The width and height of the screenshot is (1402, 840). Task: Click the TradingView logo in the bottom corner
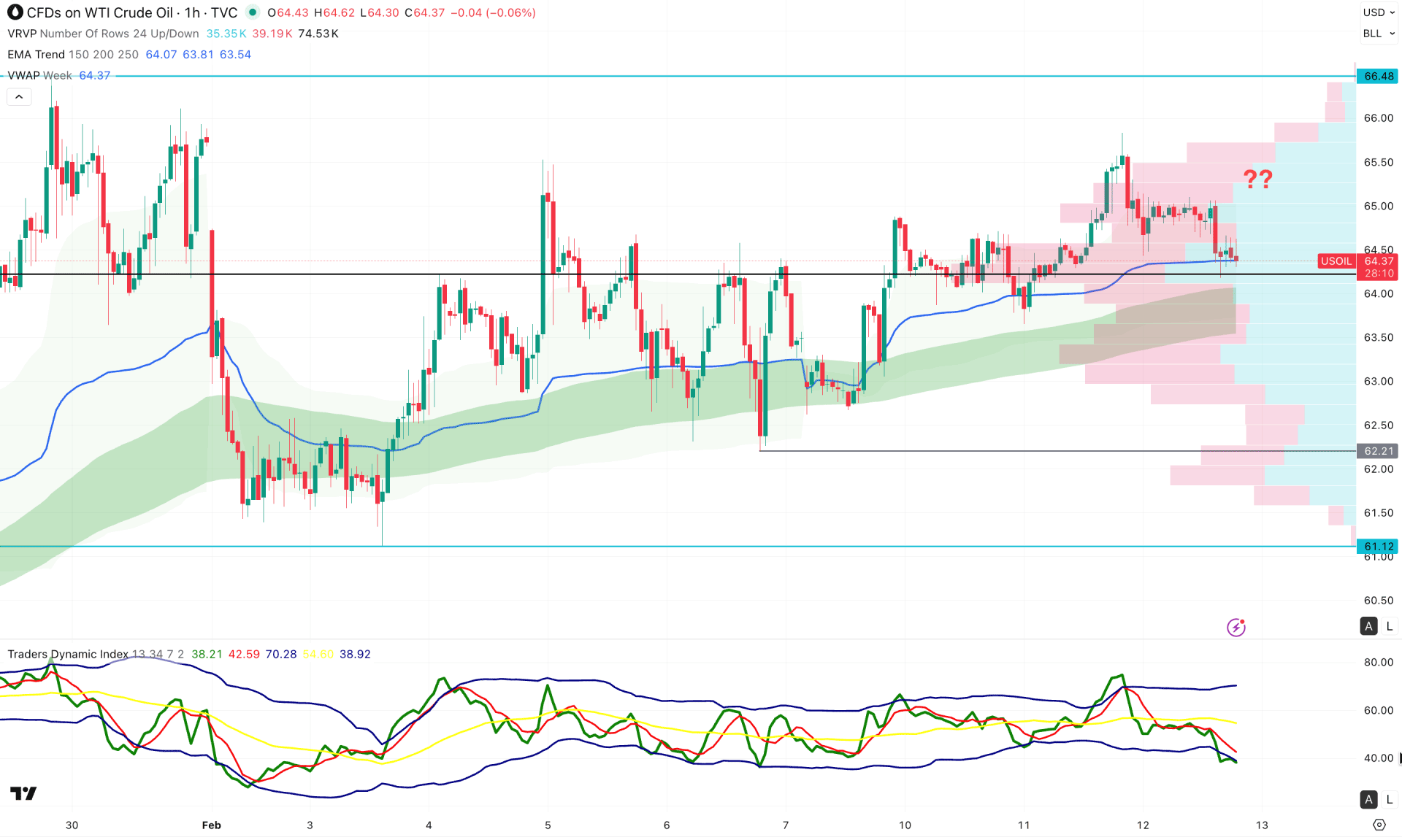click(23, 793)
